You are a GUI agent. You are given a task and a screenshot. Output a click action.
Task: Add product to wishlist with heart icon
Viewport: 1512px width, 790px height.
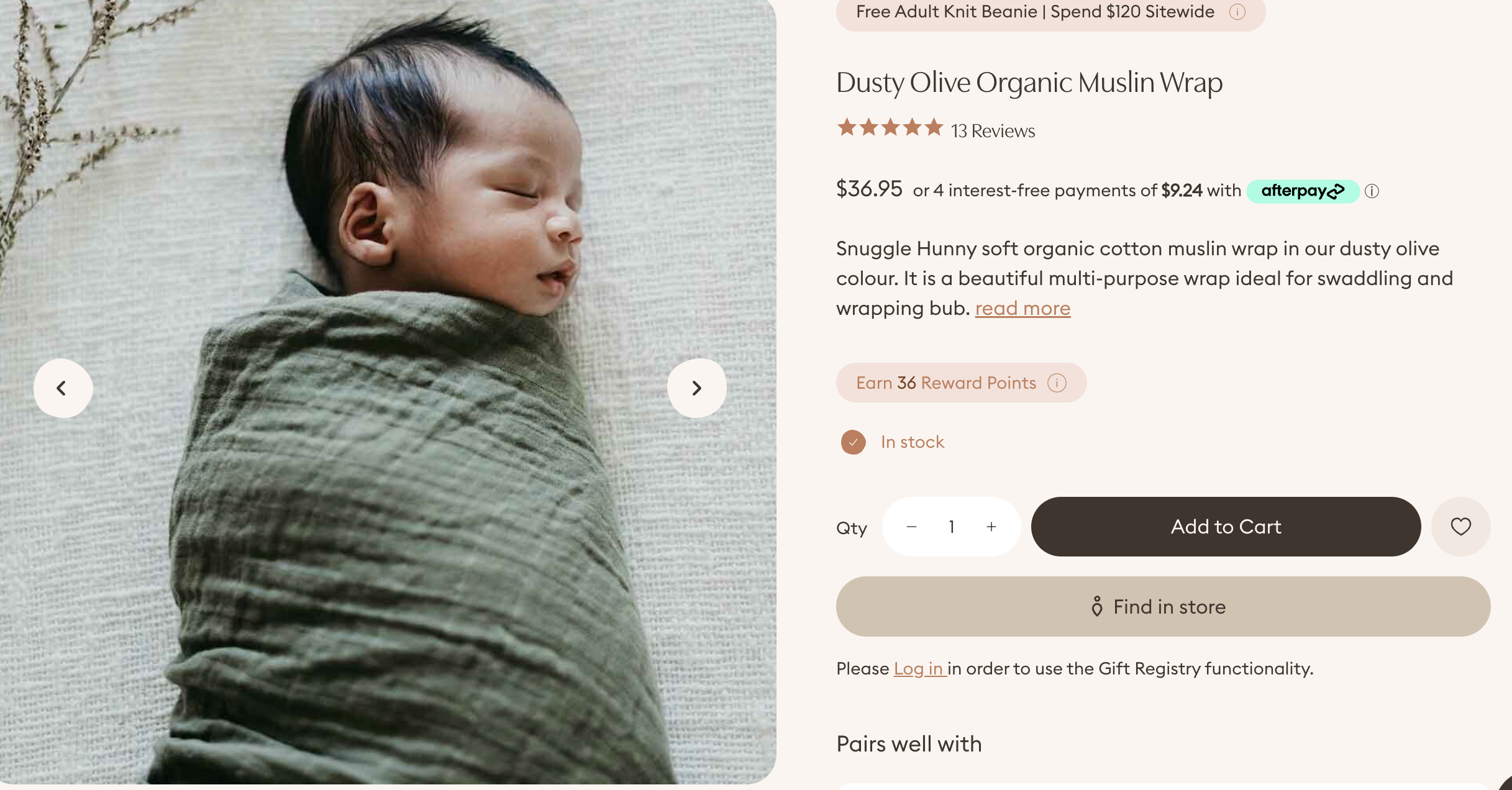click(1460, 527)
